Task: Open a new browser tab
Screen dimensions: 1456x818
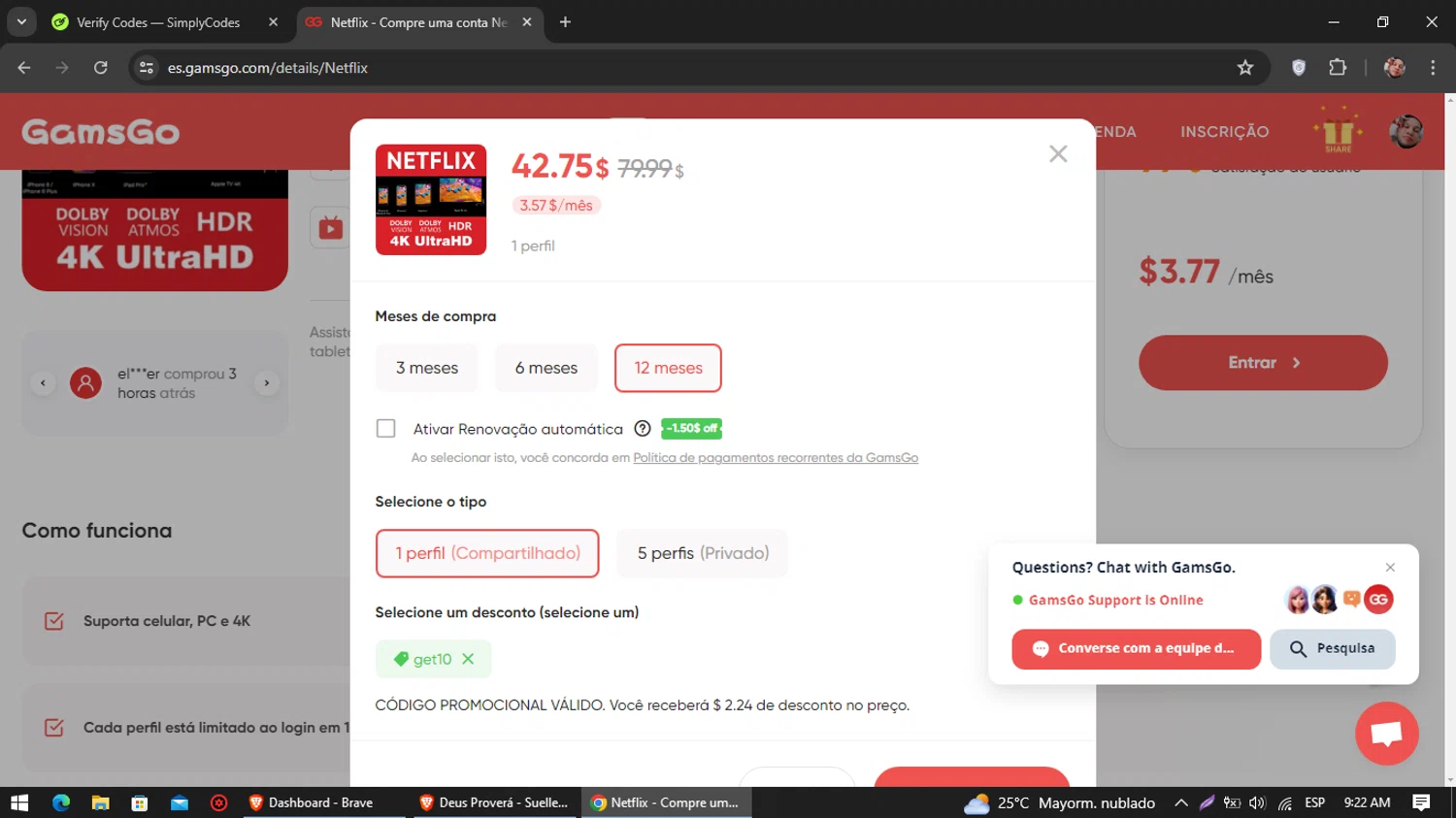Action: 565,22
